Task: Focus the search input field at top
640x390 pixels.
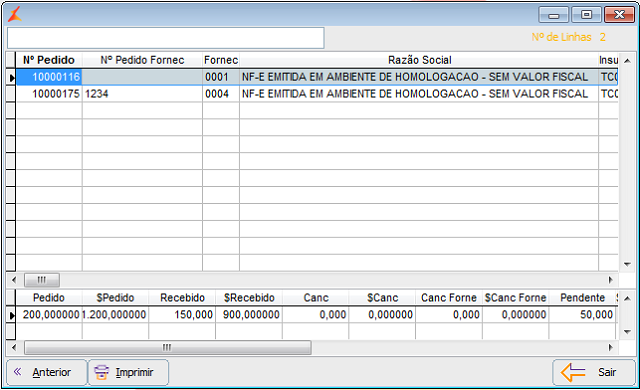Action: 166,38
